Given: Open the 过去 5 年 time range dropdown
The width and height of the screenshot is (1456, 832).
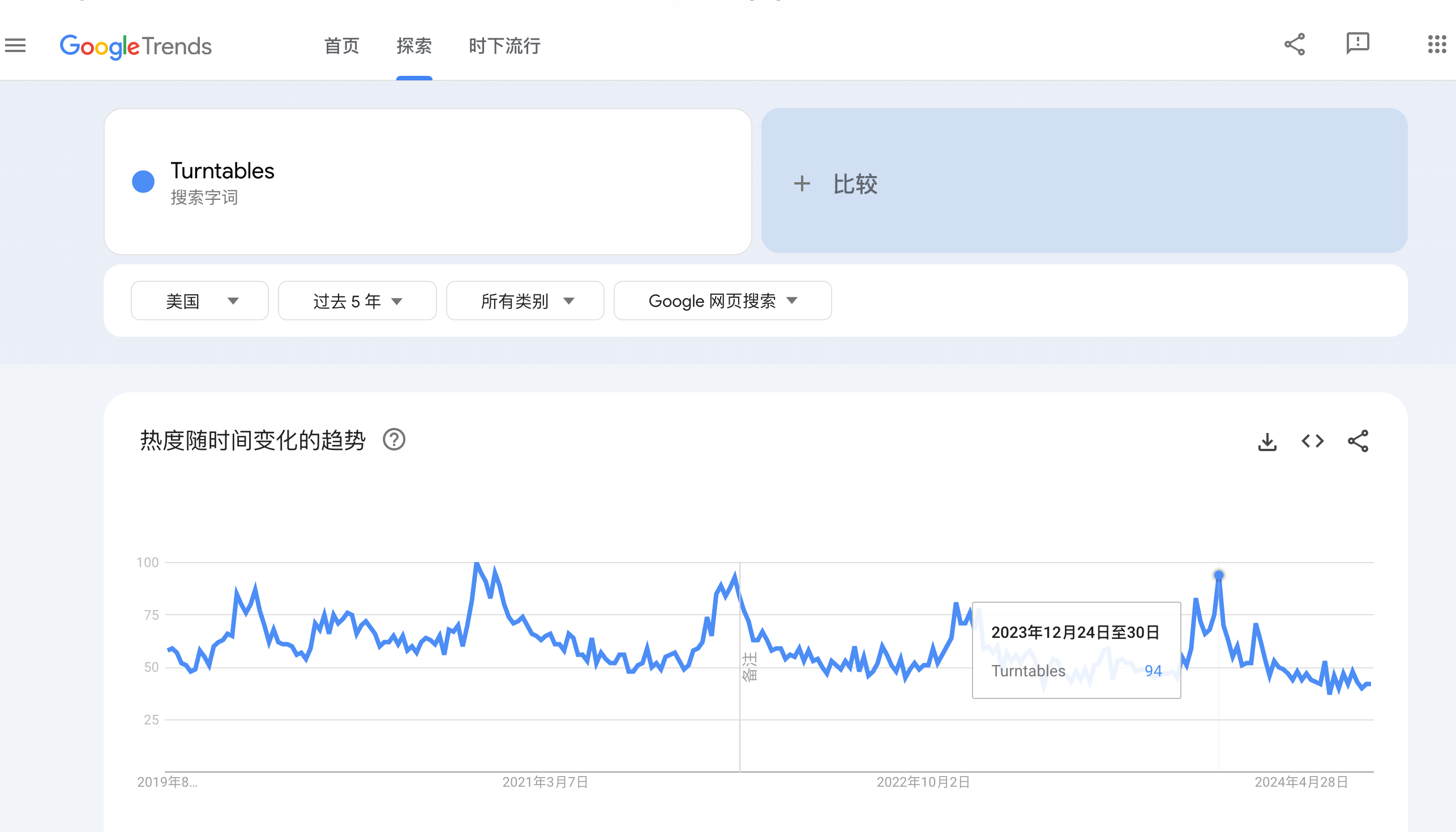Looking at the screenshot, I should [x=357, y=301].
